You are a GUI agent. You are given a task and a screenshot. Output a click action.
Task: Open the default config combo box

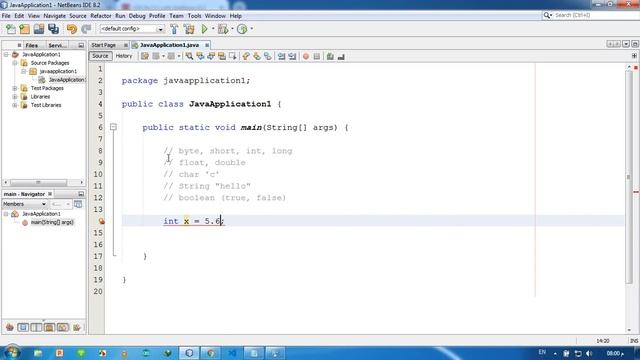point(132,29)
